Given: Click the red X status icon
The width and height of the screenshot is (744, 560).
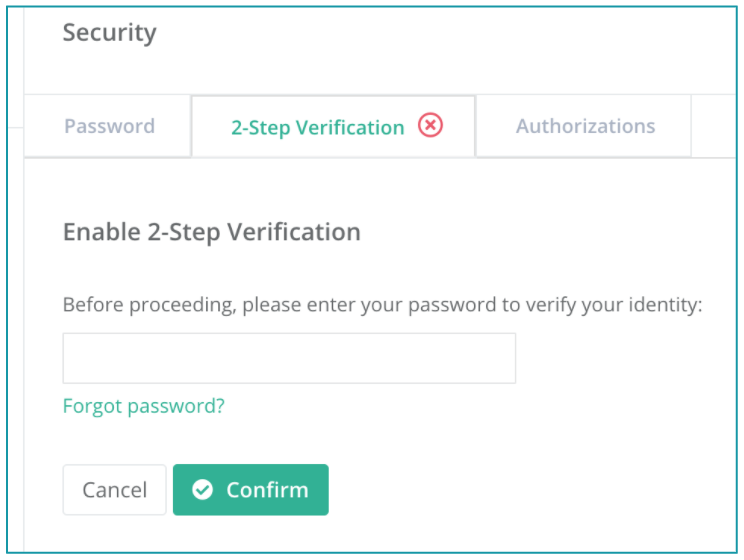Looking at the screenshot, I should pos(430,126).
